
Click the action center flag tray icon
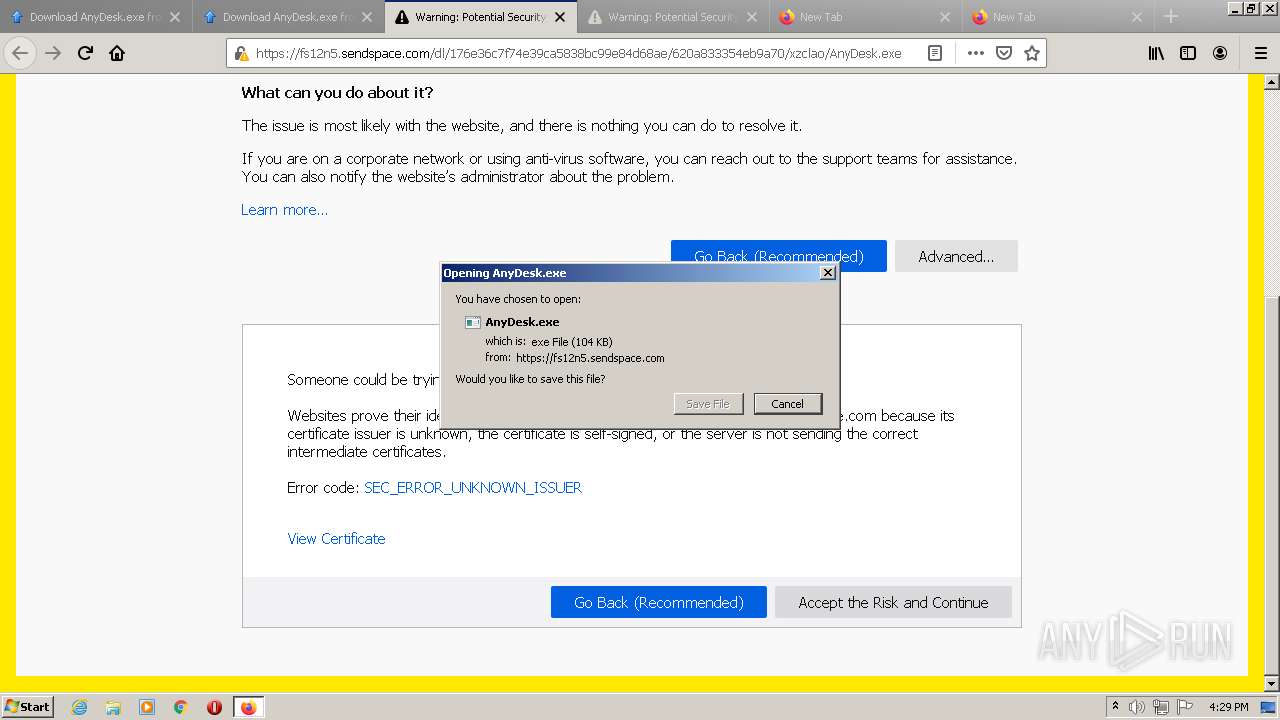1184,707
